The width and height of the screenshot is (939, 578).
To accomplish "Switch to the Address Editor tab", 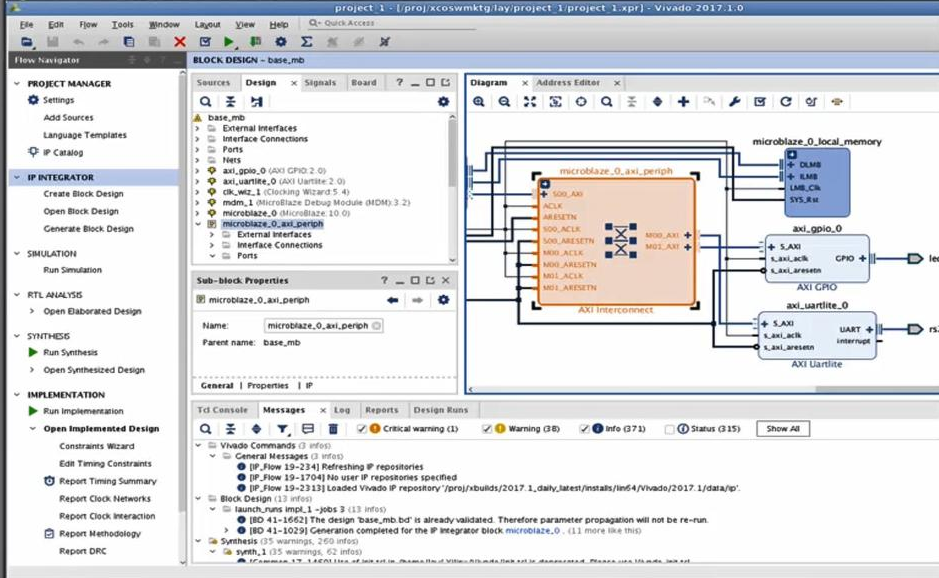I will coord(568,83).
